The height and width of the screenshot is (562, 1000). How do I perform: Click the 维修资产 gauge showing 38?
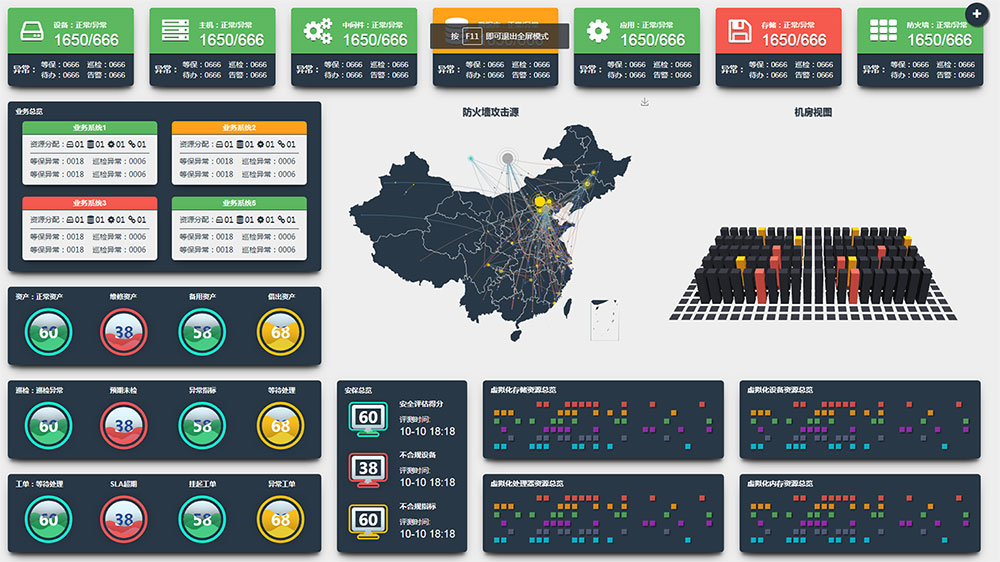[x=124, y=332]
